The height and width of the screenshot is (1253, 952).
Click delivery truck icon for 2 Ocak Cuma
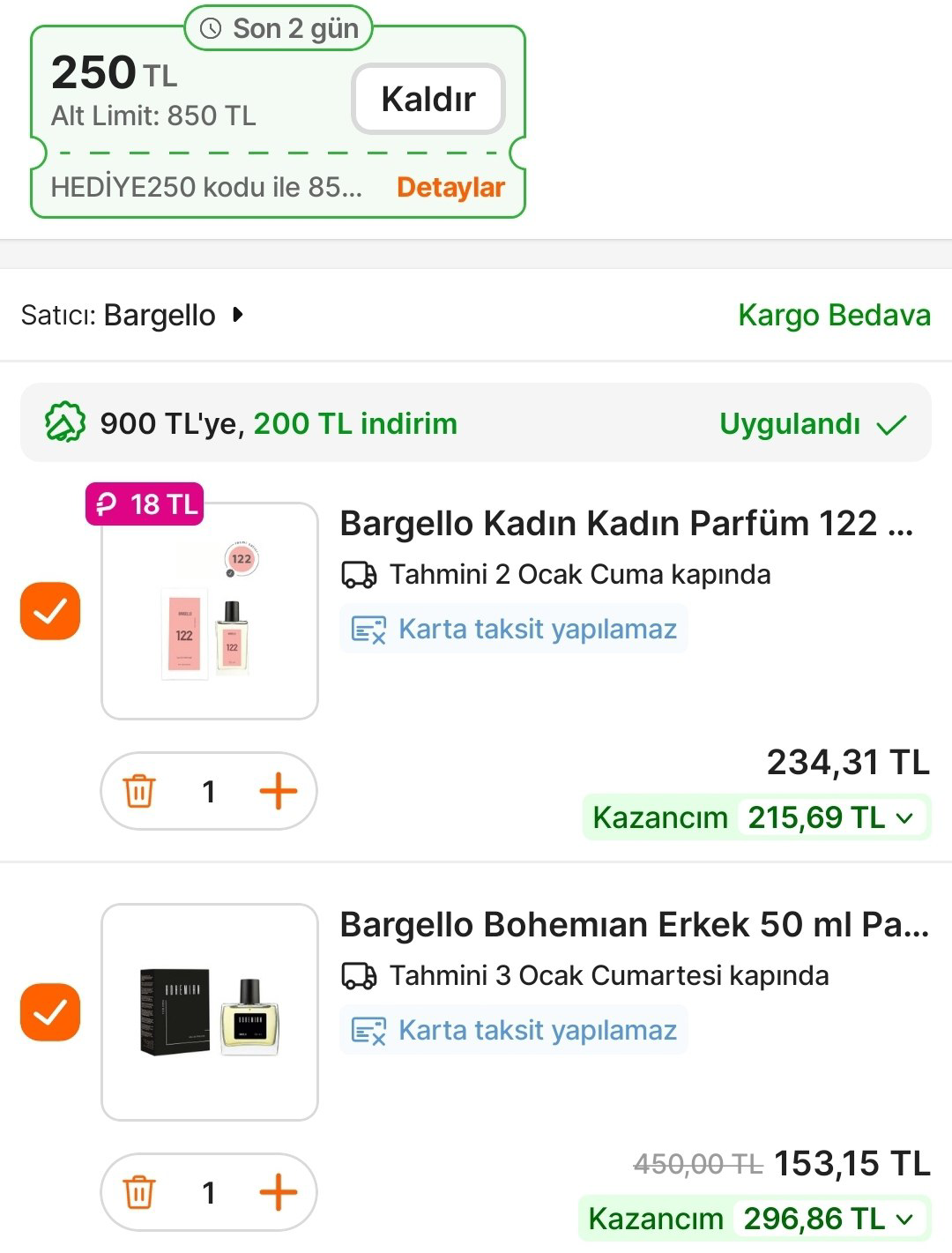[359, 575]
